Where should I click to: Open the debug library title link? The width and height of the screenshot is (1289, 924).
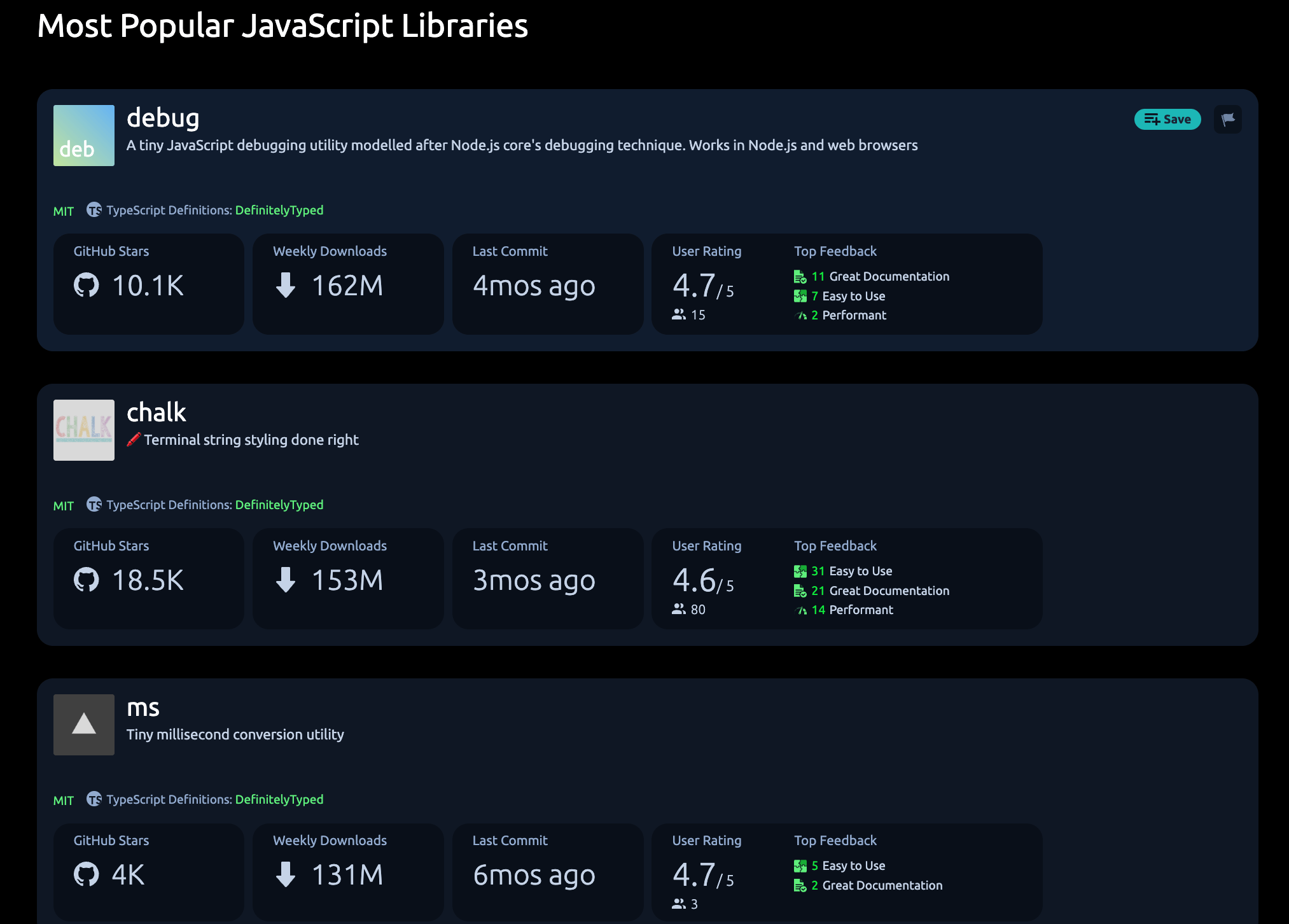[163, 118]
